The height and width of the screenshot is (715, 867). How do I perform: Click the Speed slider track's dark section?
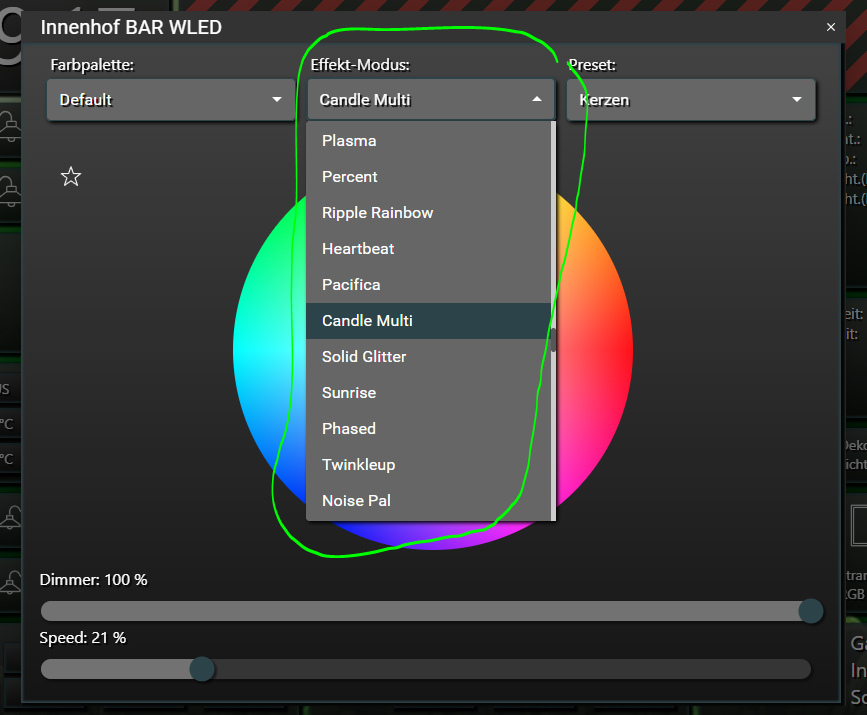tap(512, 669)
